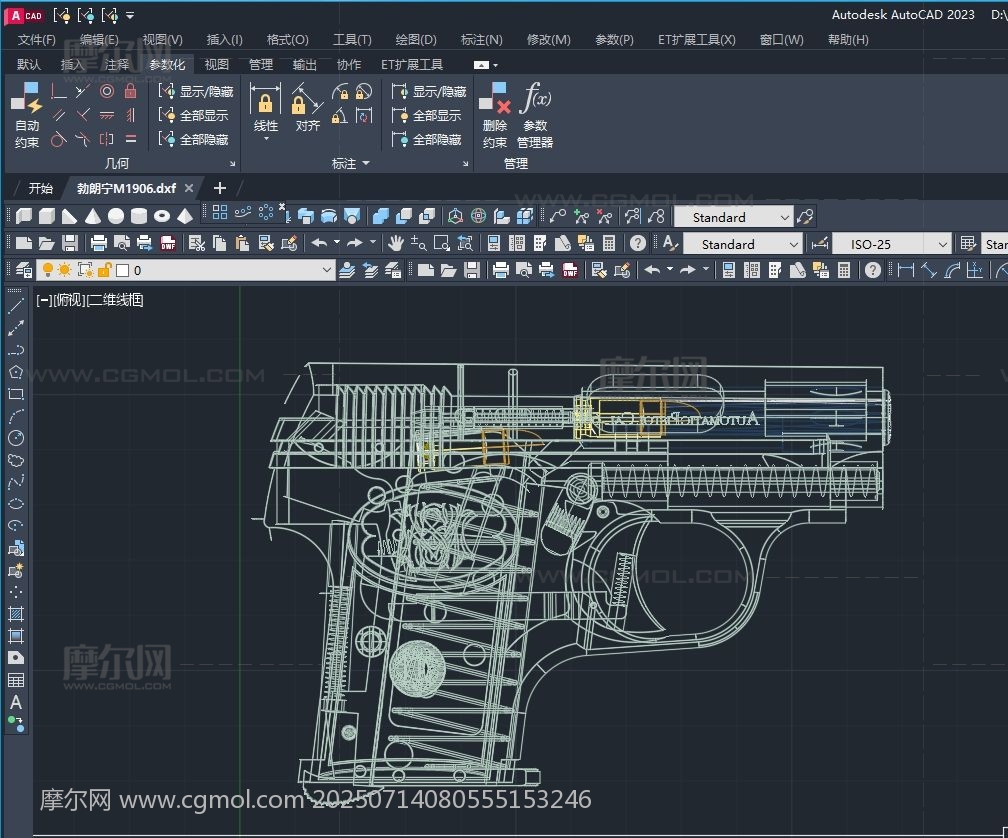Open the 修改(M) menu
This screenshot has width=1008, height=838.
548,40
